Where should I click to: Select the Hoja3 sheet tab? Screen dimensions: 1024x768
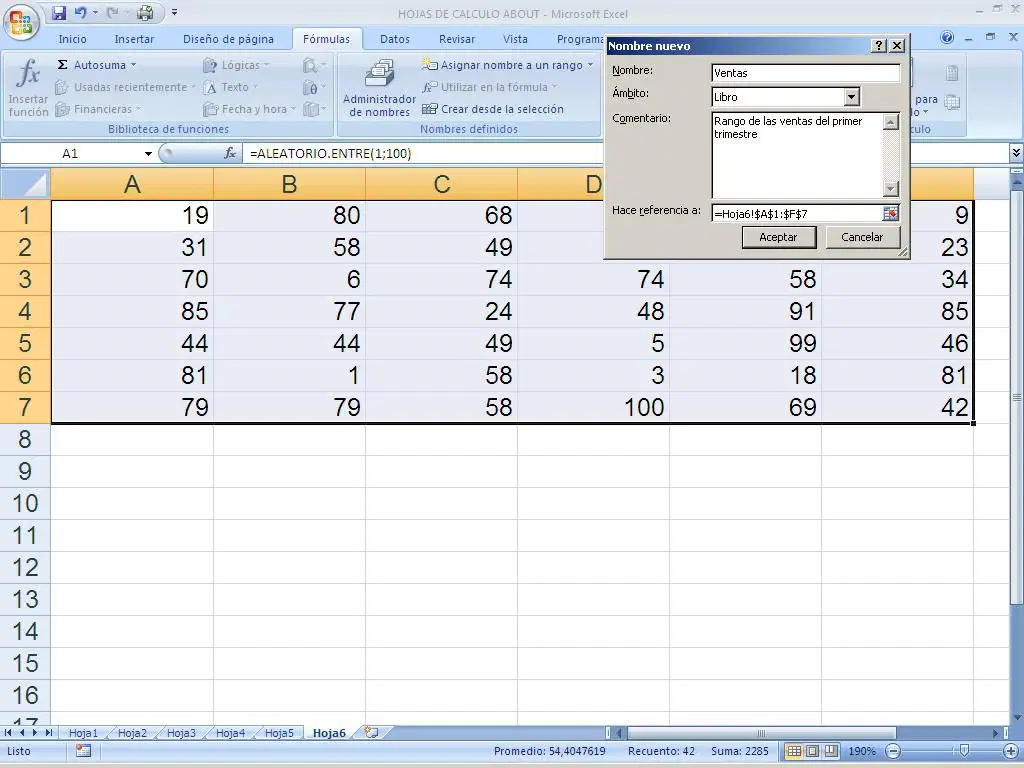(x=181, y=733)
